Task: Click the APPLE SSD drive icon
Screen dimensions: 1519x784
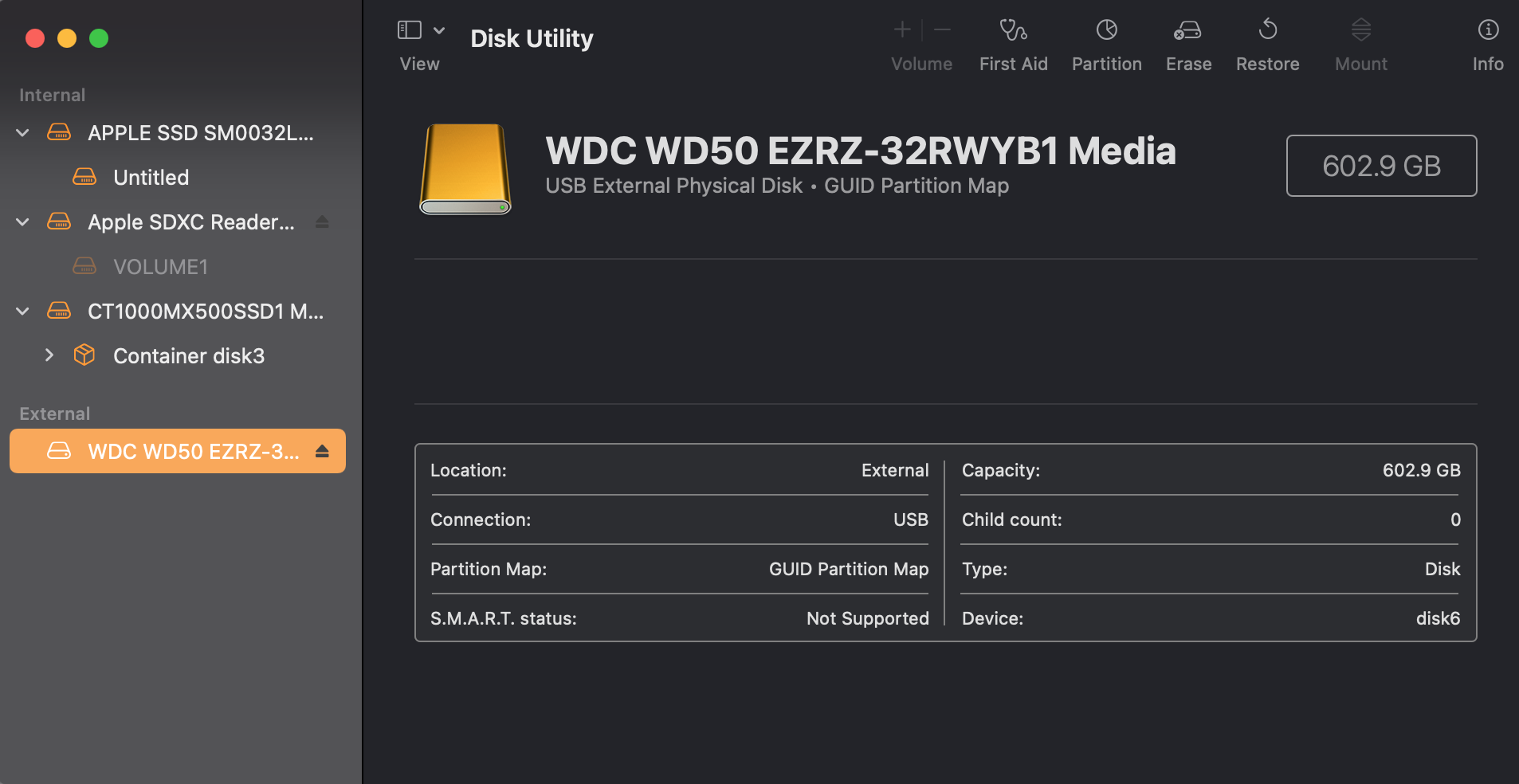Action: [59, 132]
